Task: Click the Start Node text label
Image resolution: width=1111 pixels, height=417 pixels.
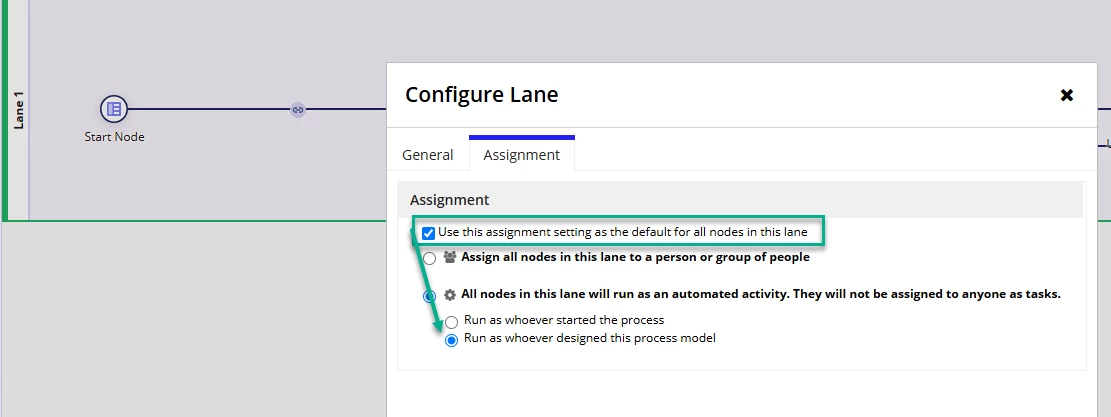Action: [x=114, y=137]
